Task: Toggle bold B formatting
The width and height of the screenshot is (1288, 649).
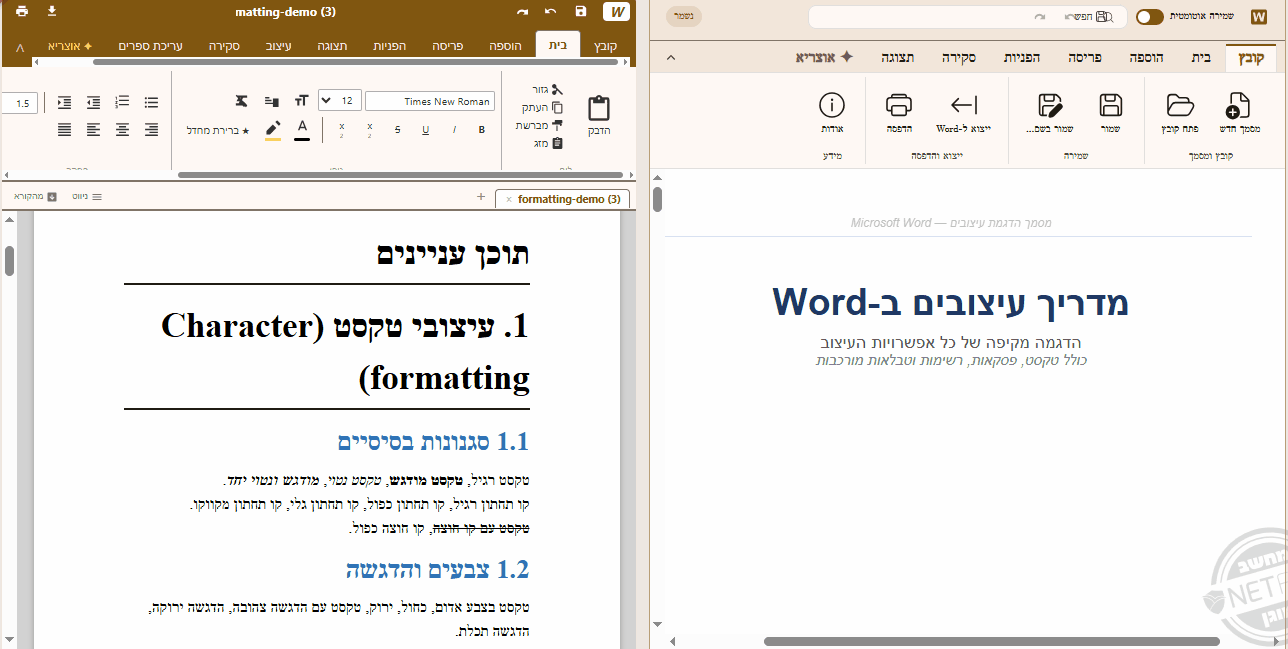Action: pyautogui.click(x=482, y=129)
